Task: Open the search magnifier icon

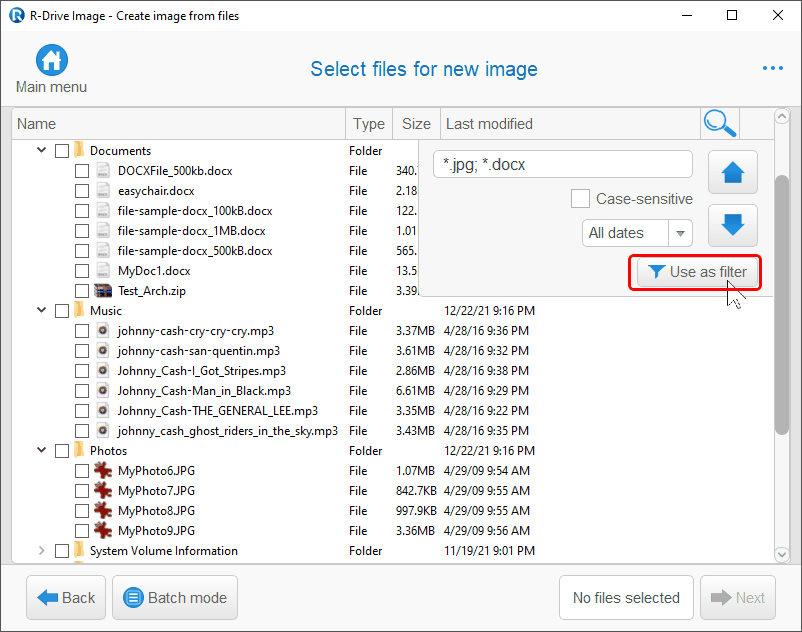Action: [x=720, y=123]
